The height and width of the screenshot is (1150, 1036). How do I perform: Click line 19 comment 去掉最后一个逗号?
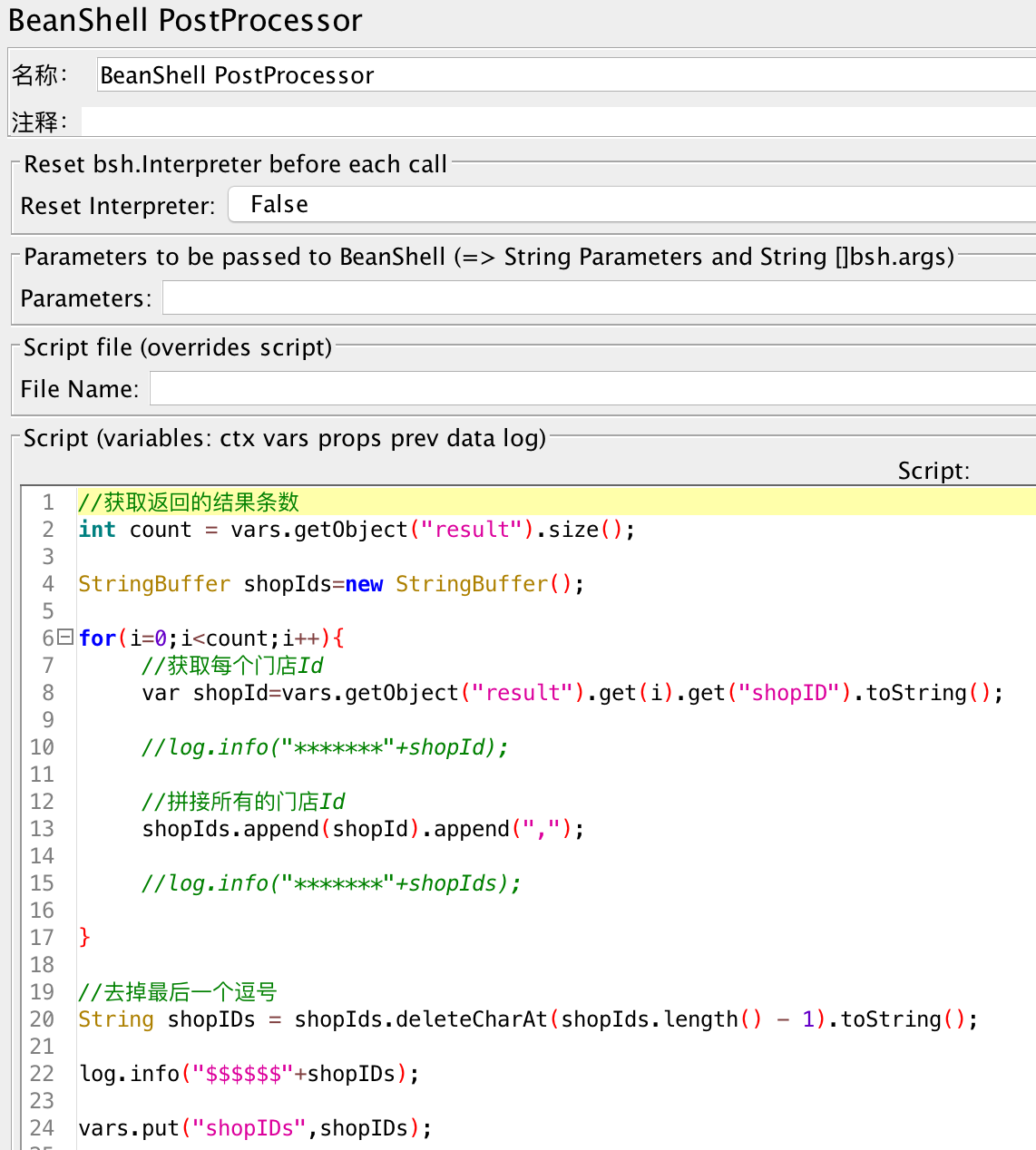177,992
